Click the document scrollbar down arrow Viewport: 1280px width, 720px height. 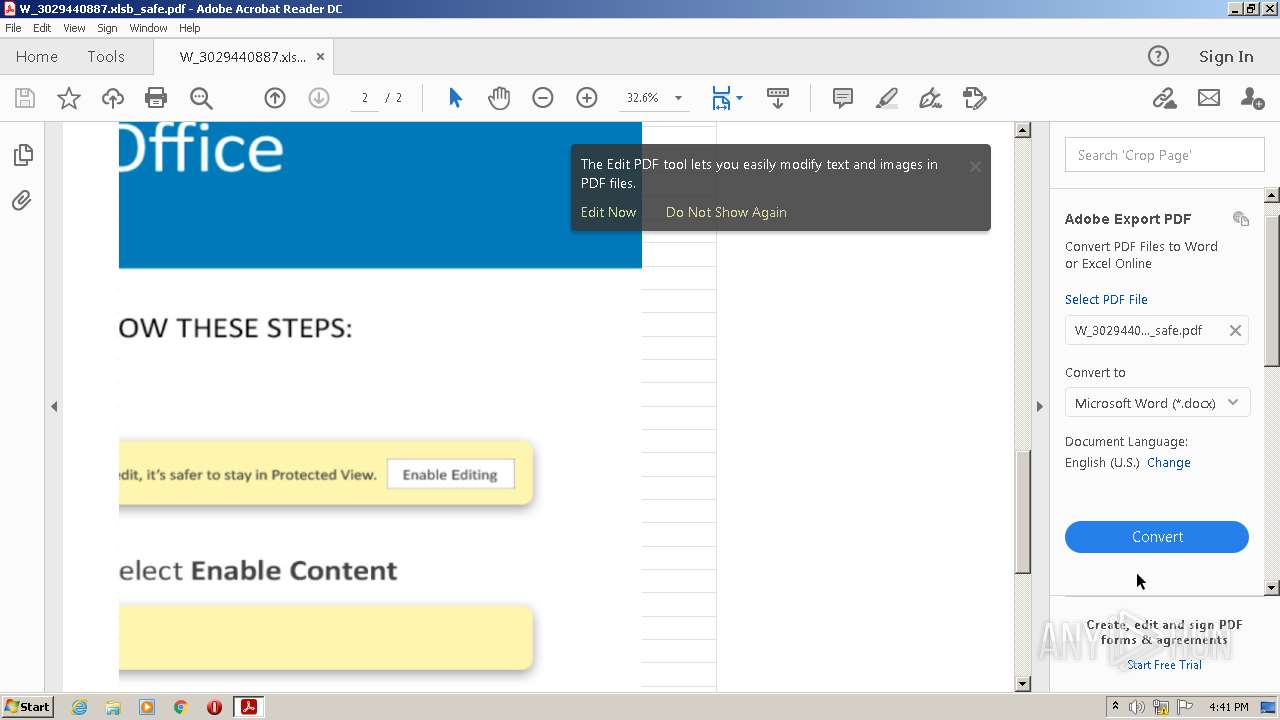click(1023, 684)
